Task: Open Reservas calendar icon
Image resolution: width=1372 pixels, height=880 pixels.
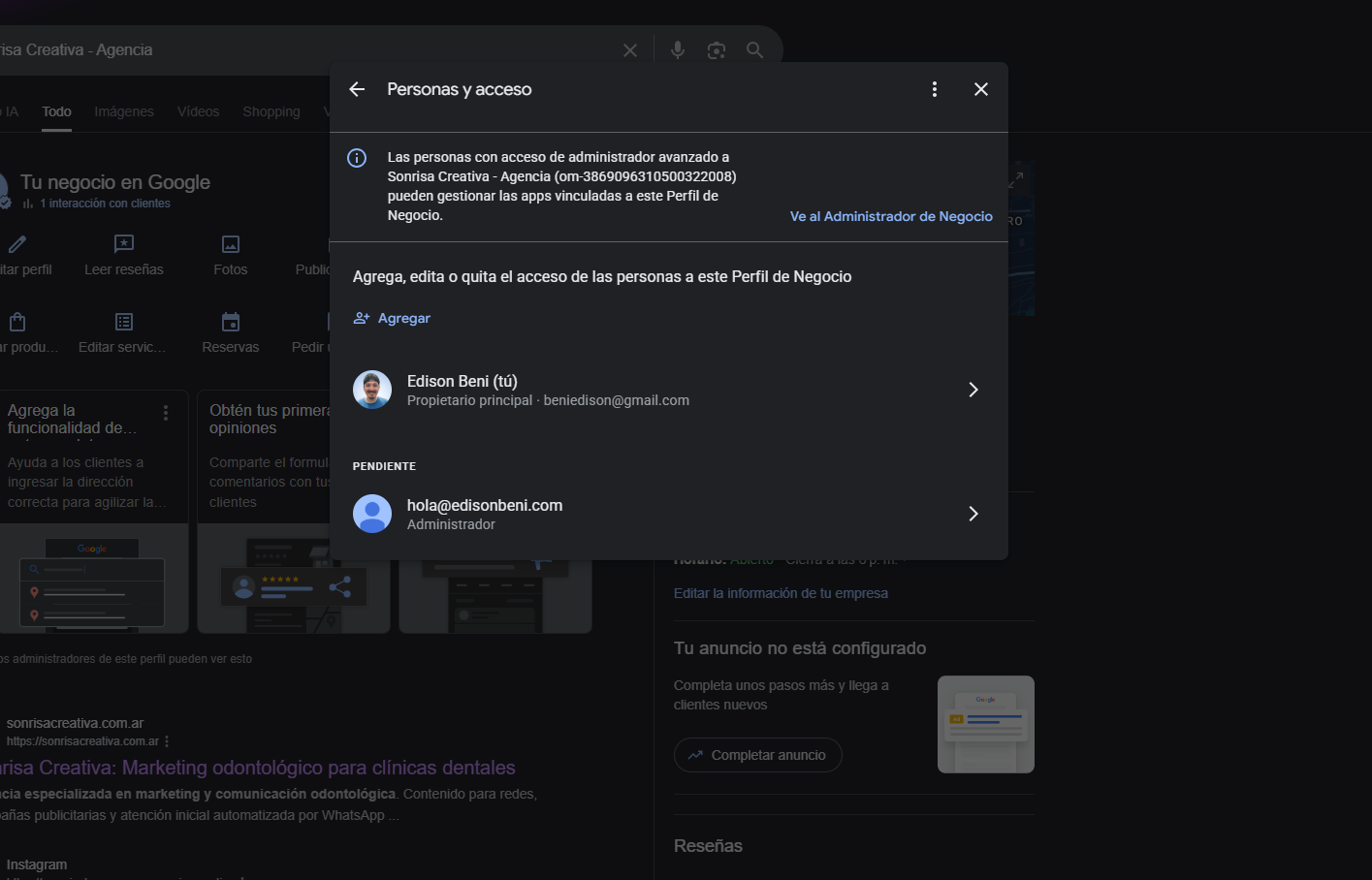Action: 231,322
